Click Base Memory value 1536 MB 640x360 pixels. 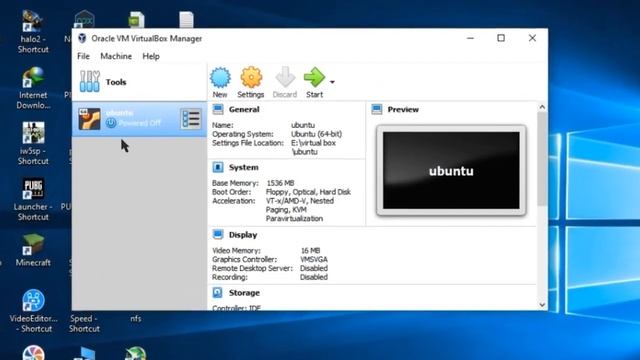pos(280,183)
